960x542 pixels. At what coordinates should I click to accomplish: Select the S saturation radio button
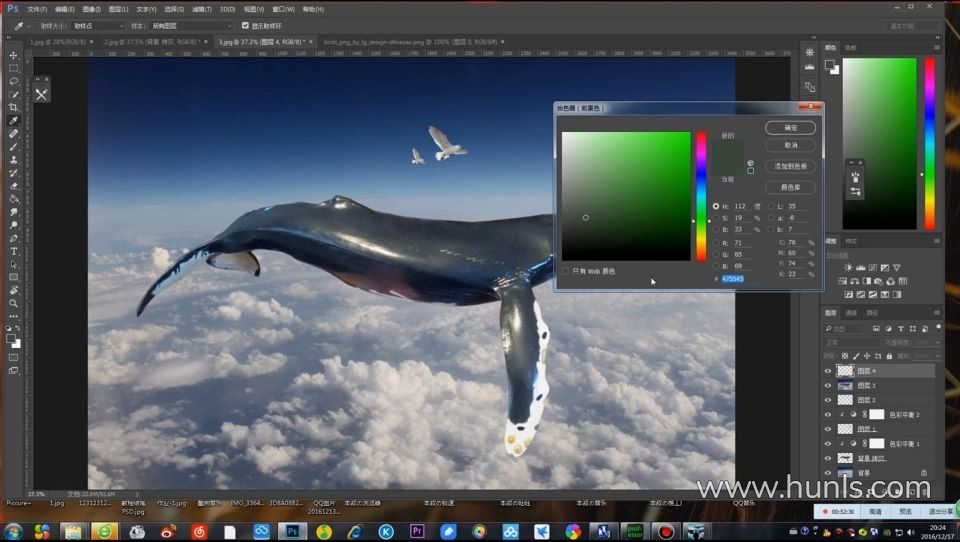(715, 217)
